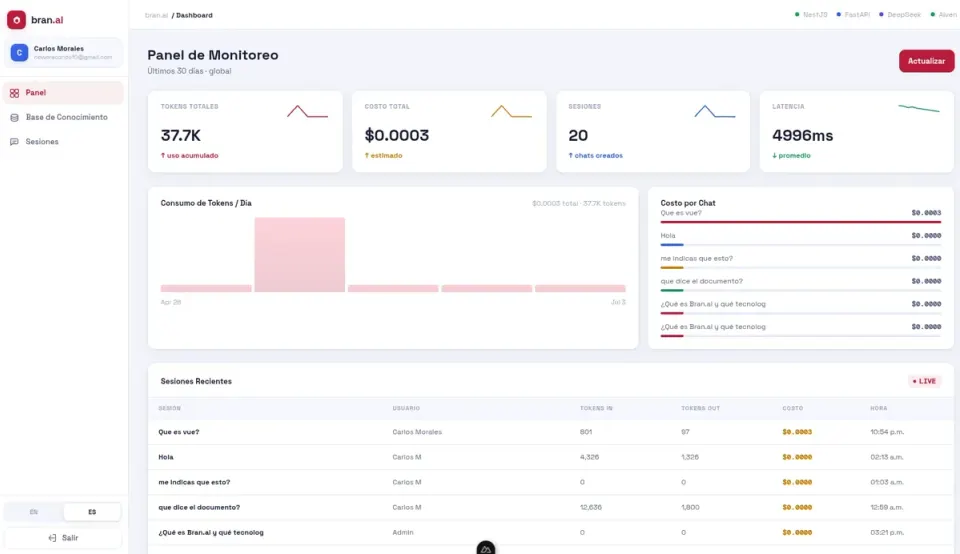Image resolution: width=960 pixels, height=554 pixels.
Task: Click 'Hola' session row in table
Action: pyautogui.click(x=550, y=457)
